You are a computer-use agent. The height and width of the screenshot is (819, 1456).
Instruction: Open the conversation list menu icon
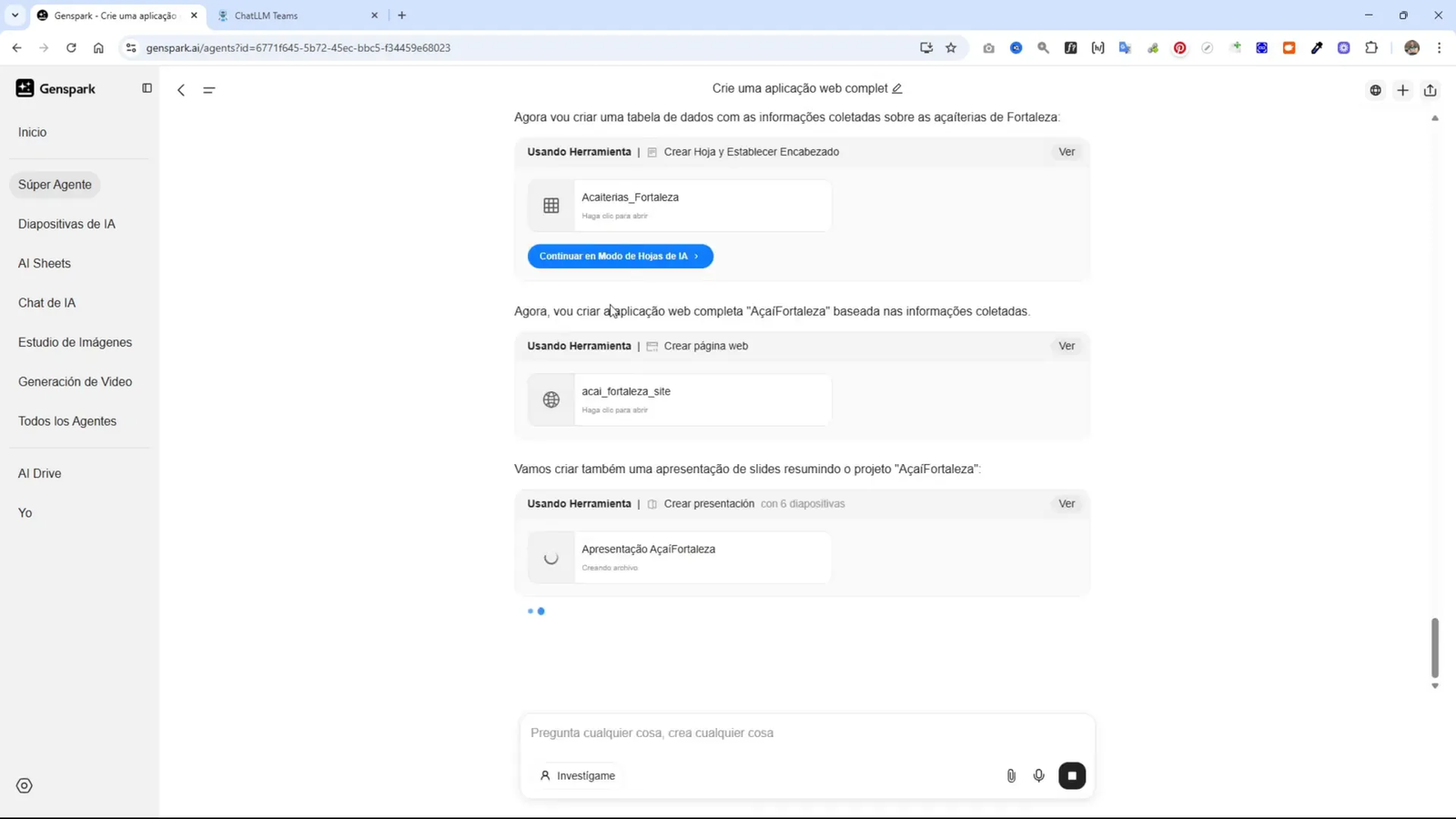(208, 90)
